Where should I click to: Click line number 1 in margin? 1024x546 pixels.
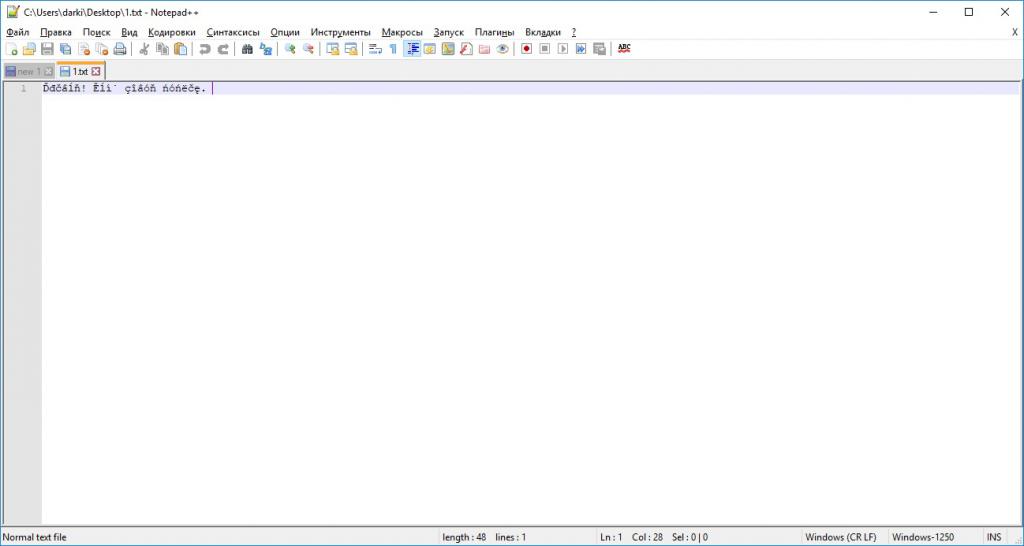coord(24,89)
